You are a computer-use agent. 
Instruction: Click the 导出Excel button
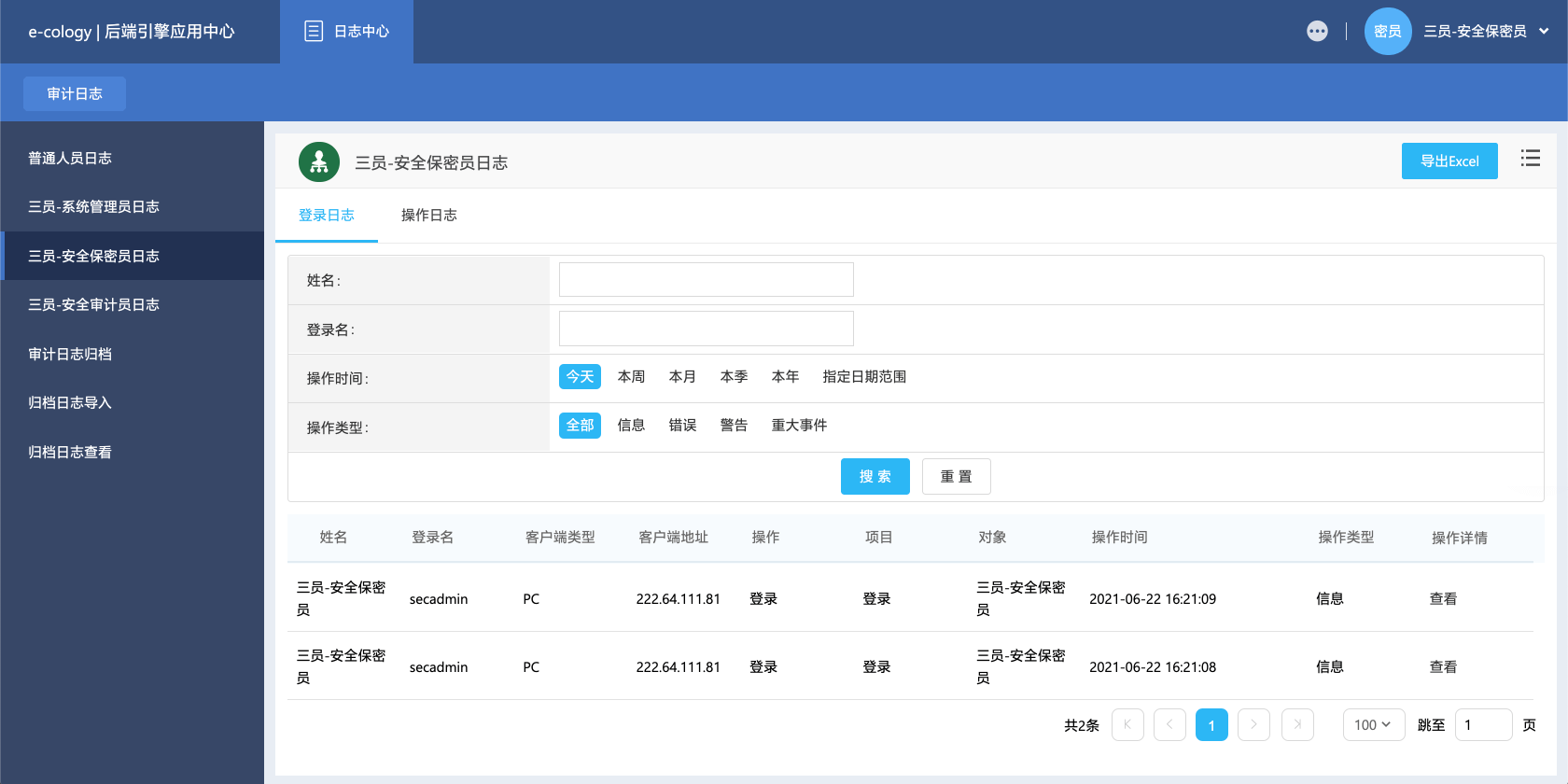pyautogui.click(x=1449, y=161)
